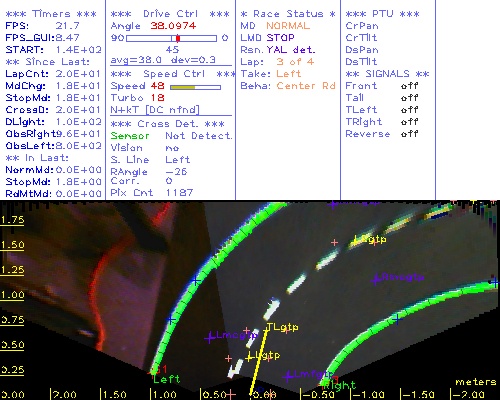Select the Drive Ctrl panel header
The height and width of the screenshot is (400, 500).
(170, 14)
